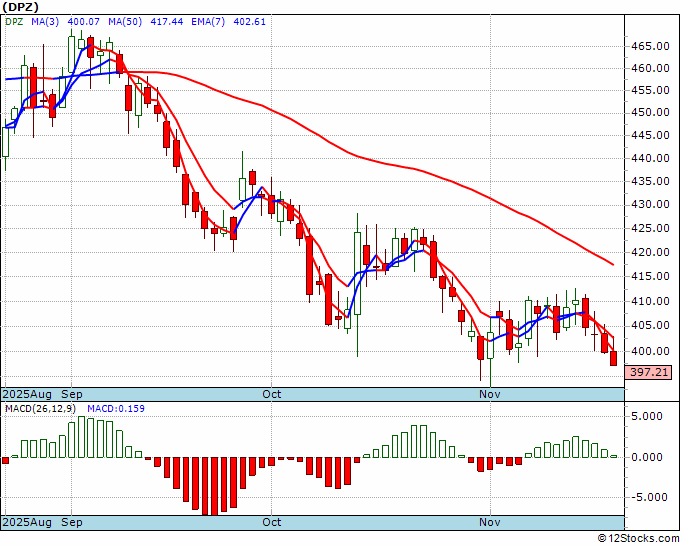Click the last red candlestick near 397
680x546 pixels.
point(613,358)
